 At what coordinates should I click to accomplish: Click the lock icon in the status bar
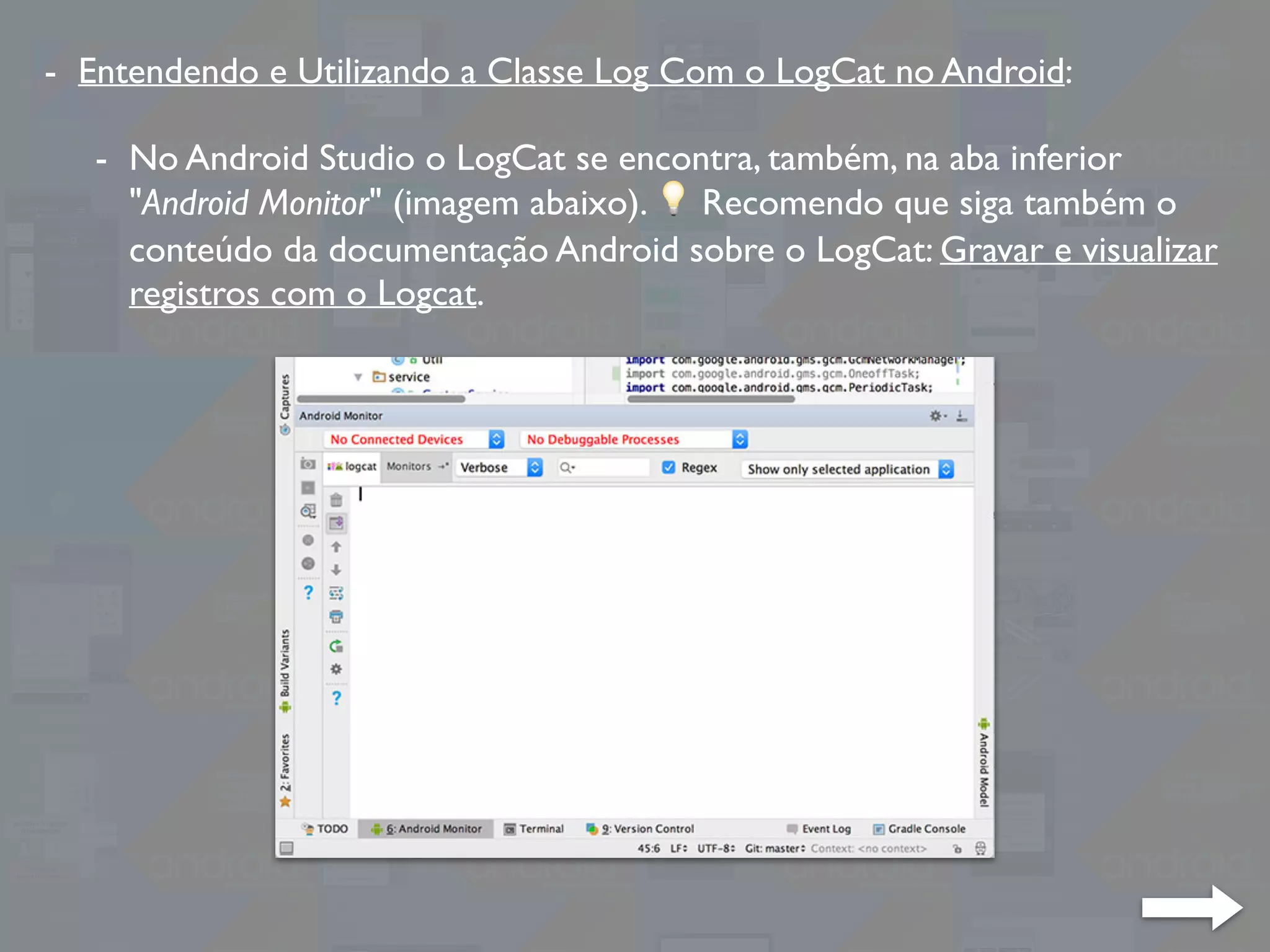(x=957, y=848)
